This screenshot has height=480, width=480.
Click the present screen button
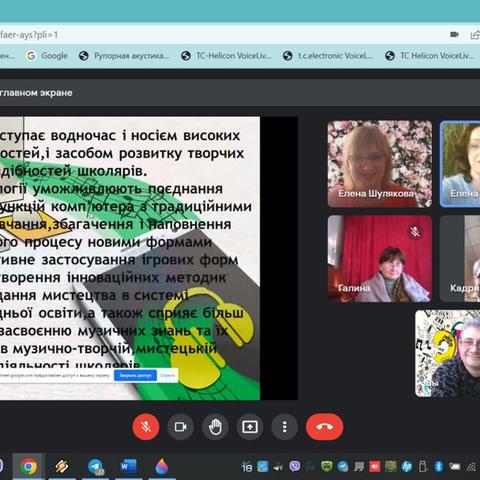click(x=250, y=427)
